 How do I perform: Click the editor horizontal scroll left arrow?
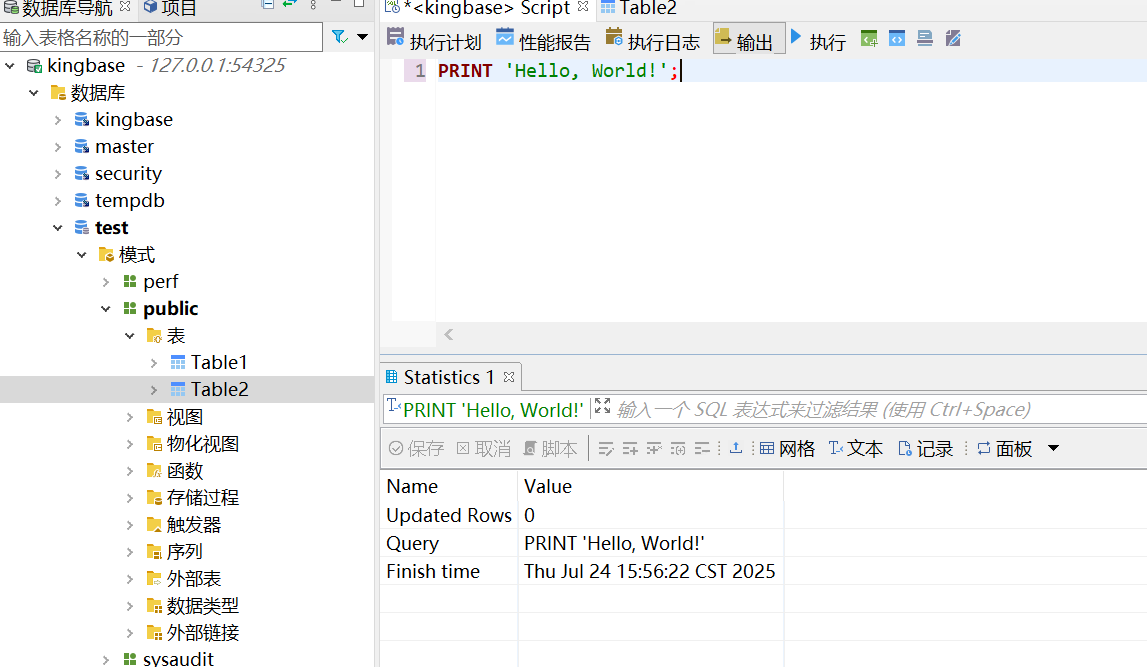448,334
